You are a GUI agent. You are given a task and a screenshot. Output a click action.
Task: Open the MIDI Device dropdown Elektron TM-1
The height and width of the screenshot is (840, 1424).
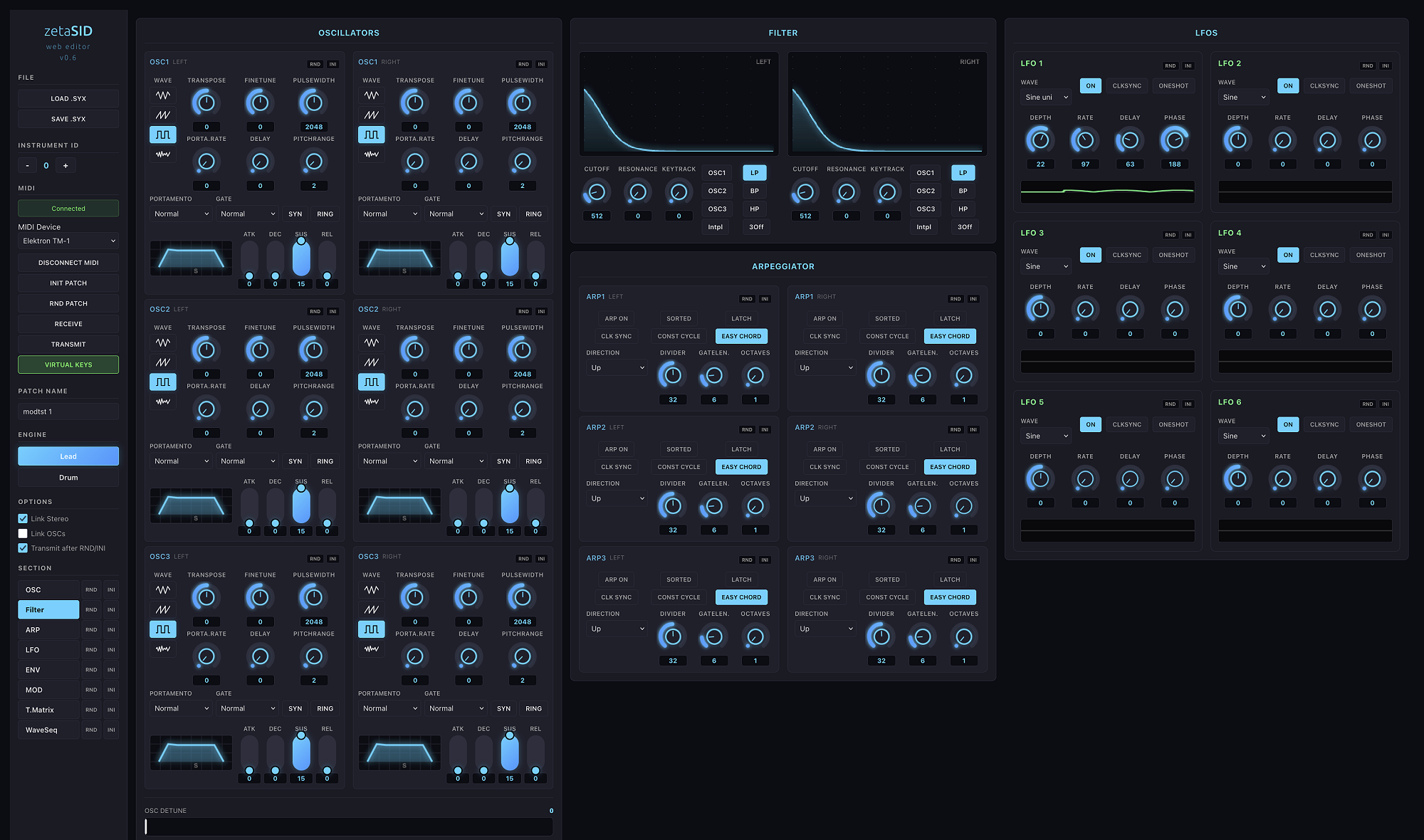68,241
